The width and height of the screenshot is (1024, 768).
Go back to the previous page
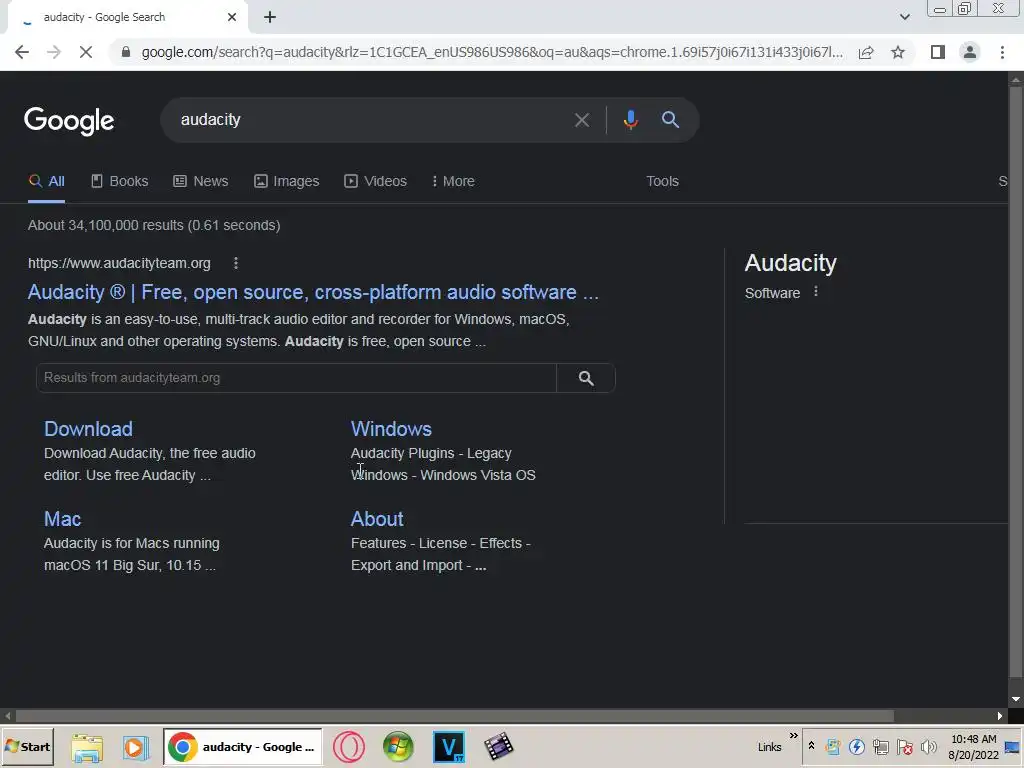coord(22,52)
